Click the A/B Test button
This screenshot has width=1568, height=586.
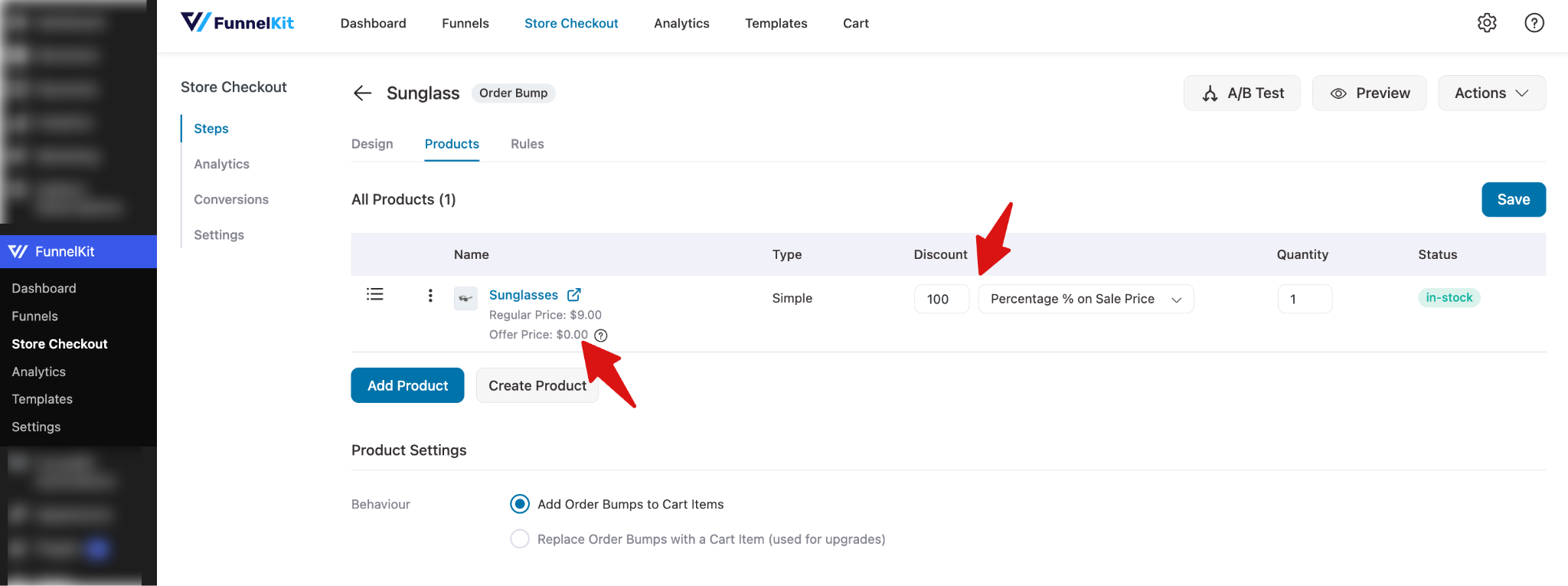pos(1242,93)
